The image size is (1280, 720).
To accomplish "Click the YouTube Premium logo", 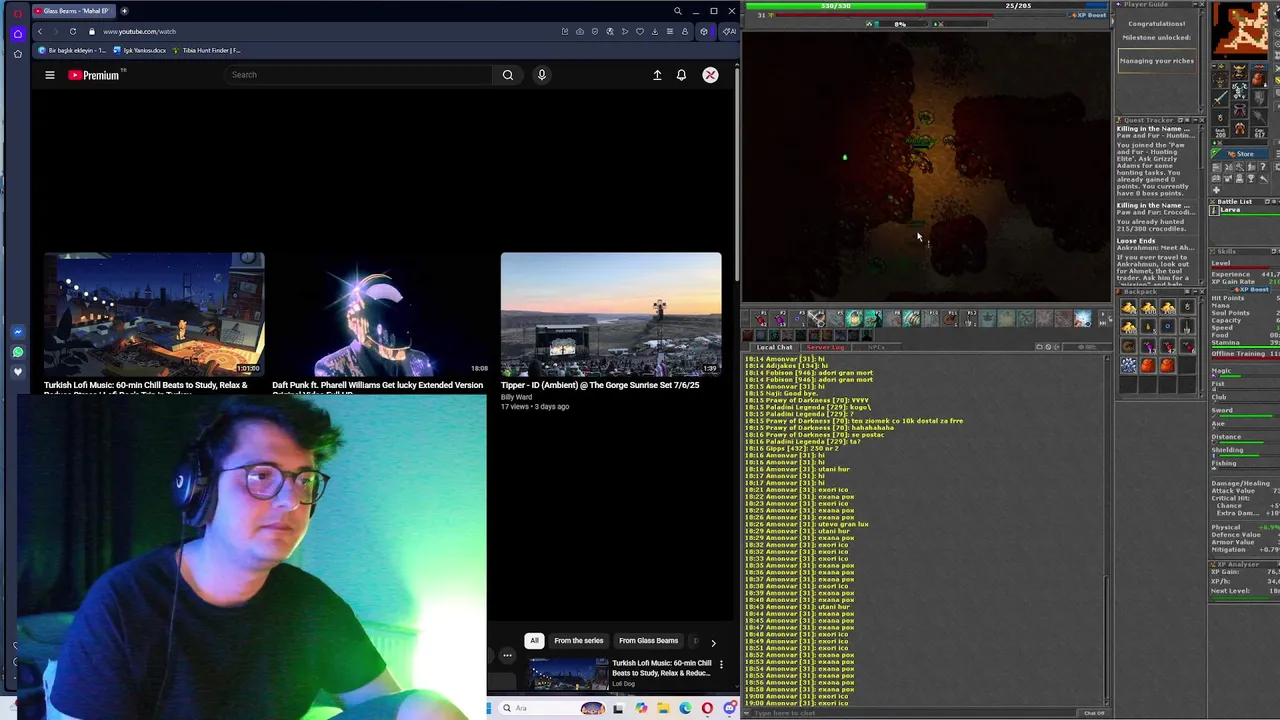I will (x=93, y=75).
